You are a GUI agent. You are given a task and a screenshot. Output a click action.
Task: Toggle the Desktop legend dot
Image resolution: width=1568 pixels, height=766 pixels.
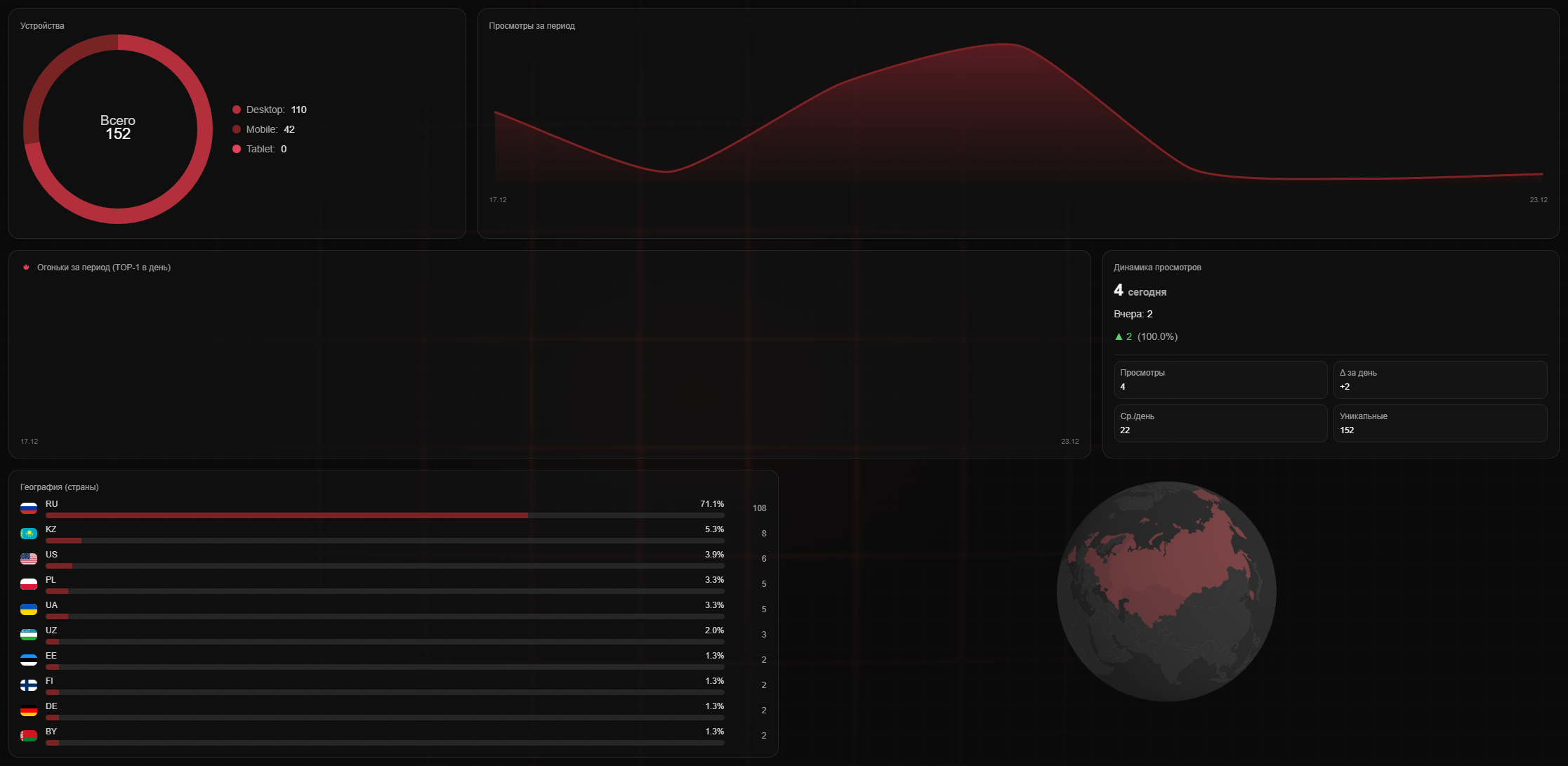click(x=237, y=110)
